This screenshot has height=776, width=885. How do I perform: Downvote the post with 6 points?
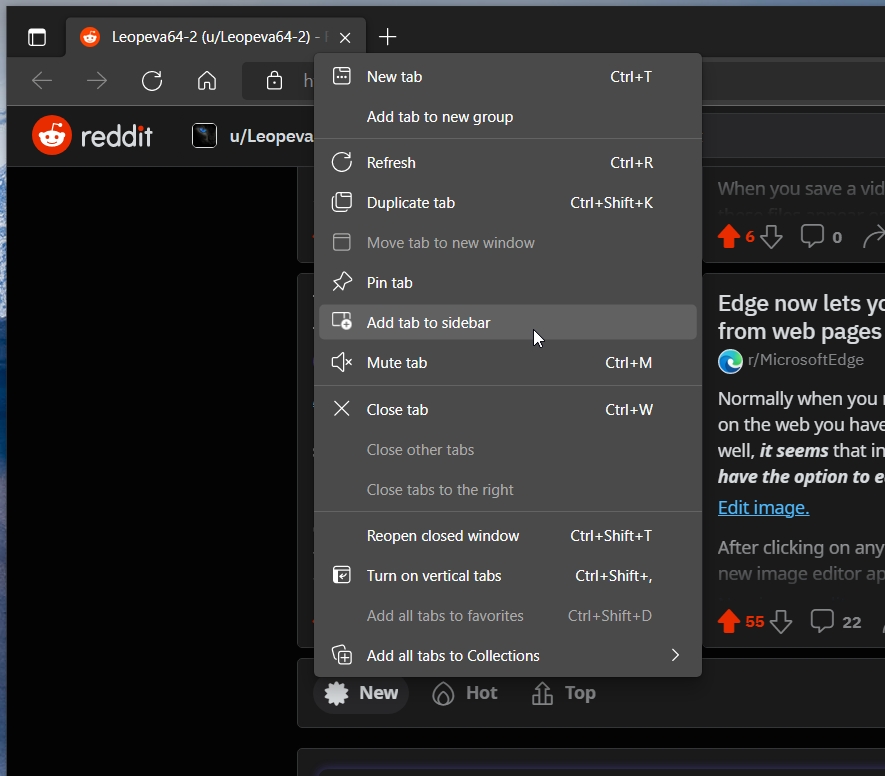771,236
